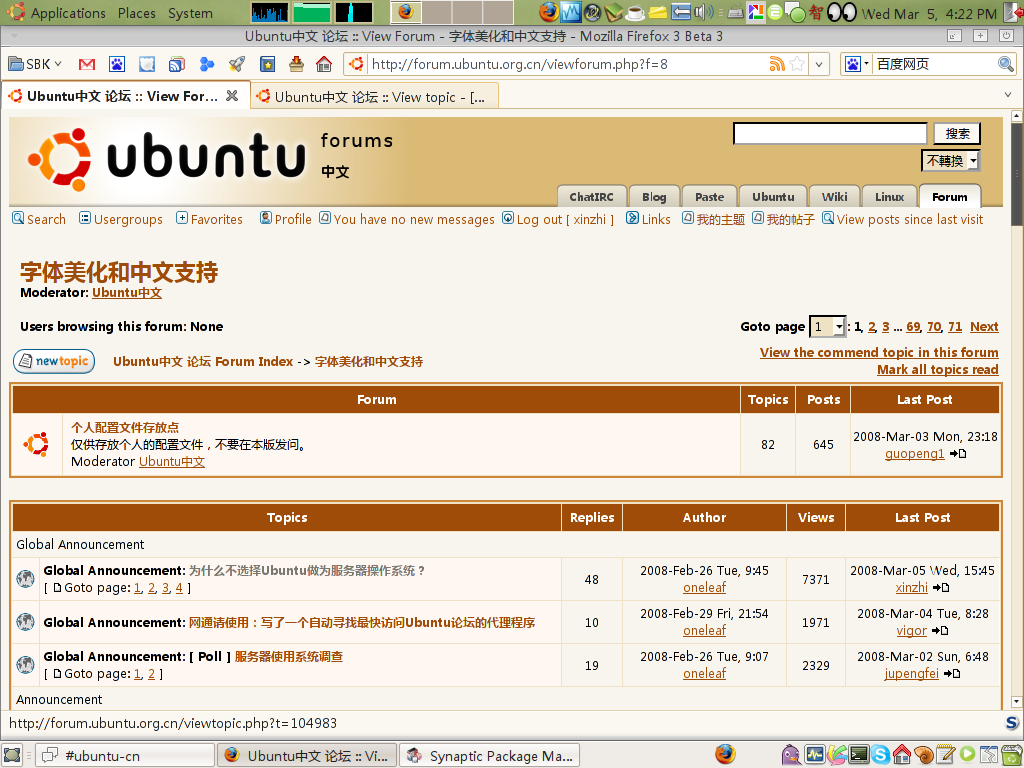Image resolution: width=1024 pixels, height=768 pixels.
Task: Open author link oneleaf on first announcement
Action: coord(704,588)
